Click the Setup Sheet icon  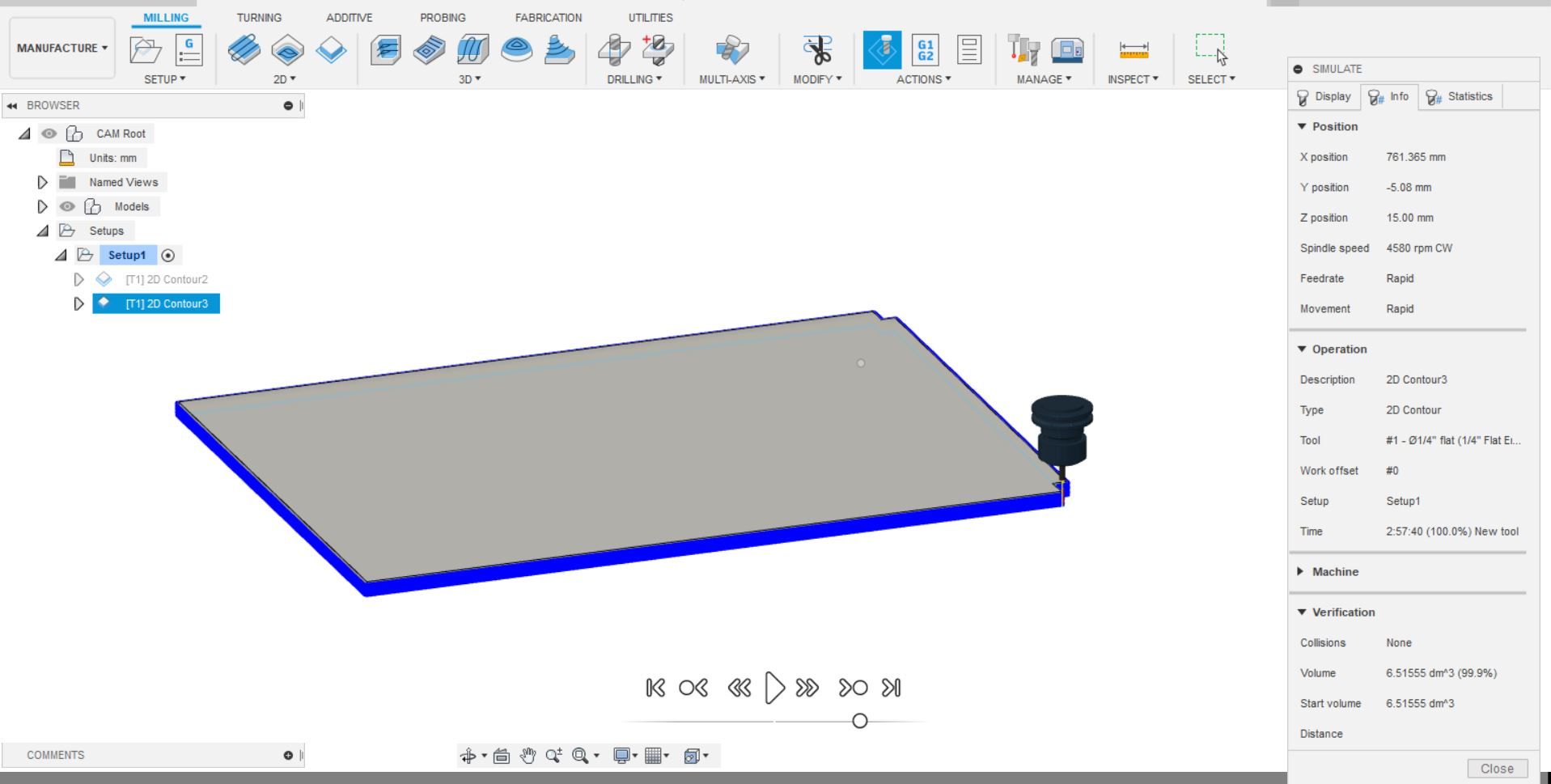click(x=968, y=50)
